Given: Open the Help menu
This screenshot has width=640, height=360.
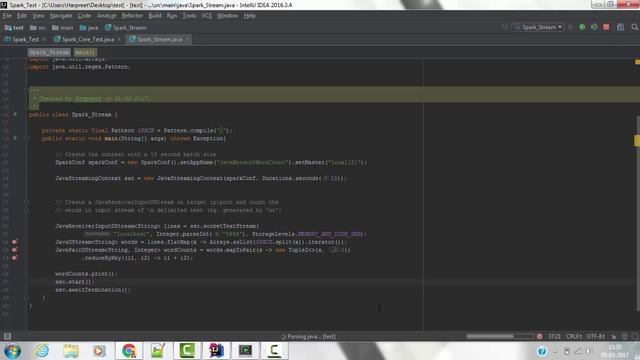Looking at the screenshot, I should click(249, 16).
